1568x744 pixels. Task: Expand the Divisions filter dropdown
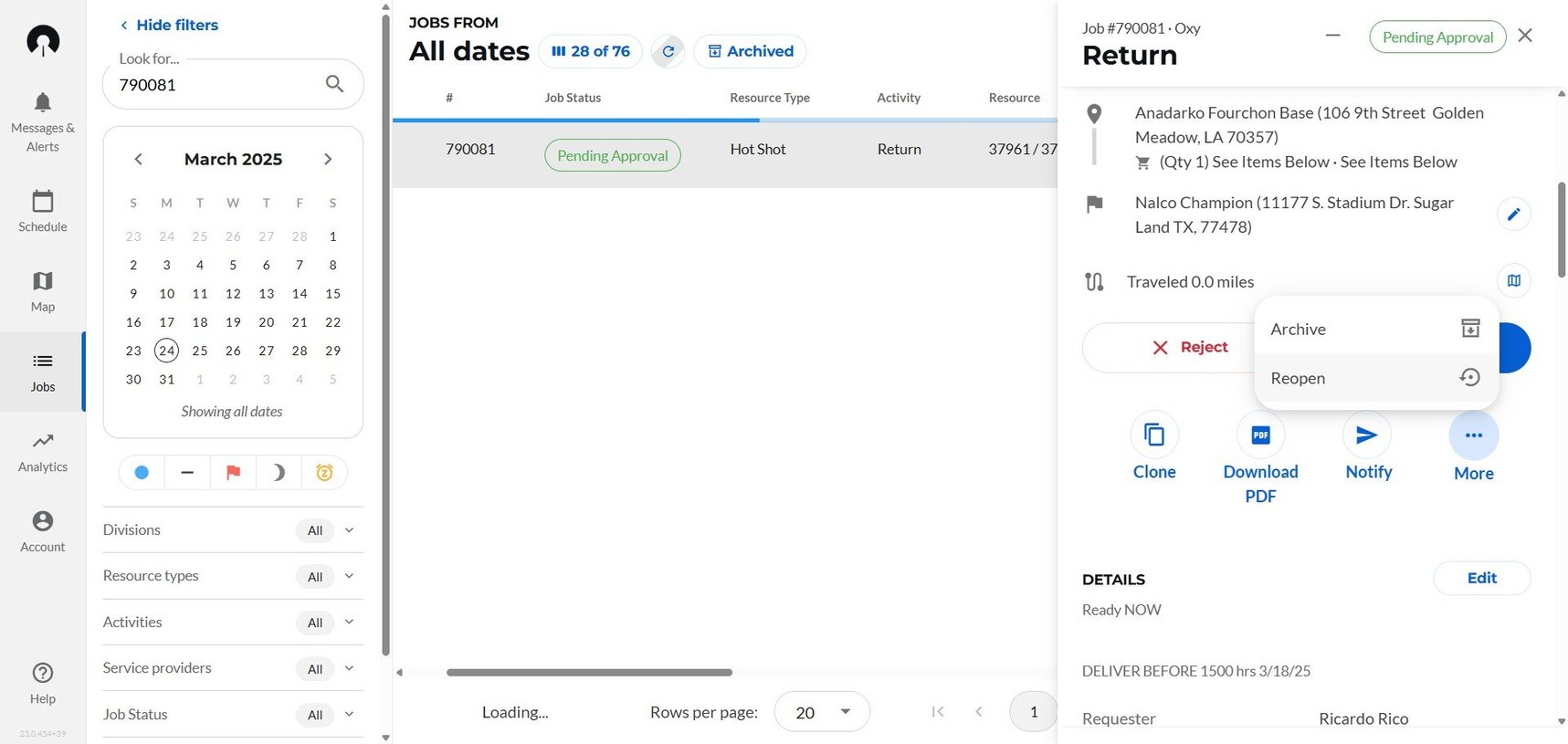point(349,530)
